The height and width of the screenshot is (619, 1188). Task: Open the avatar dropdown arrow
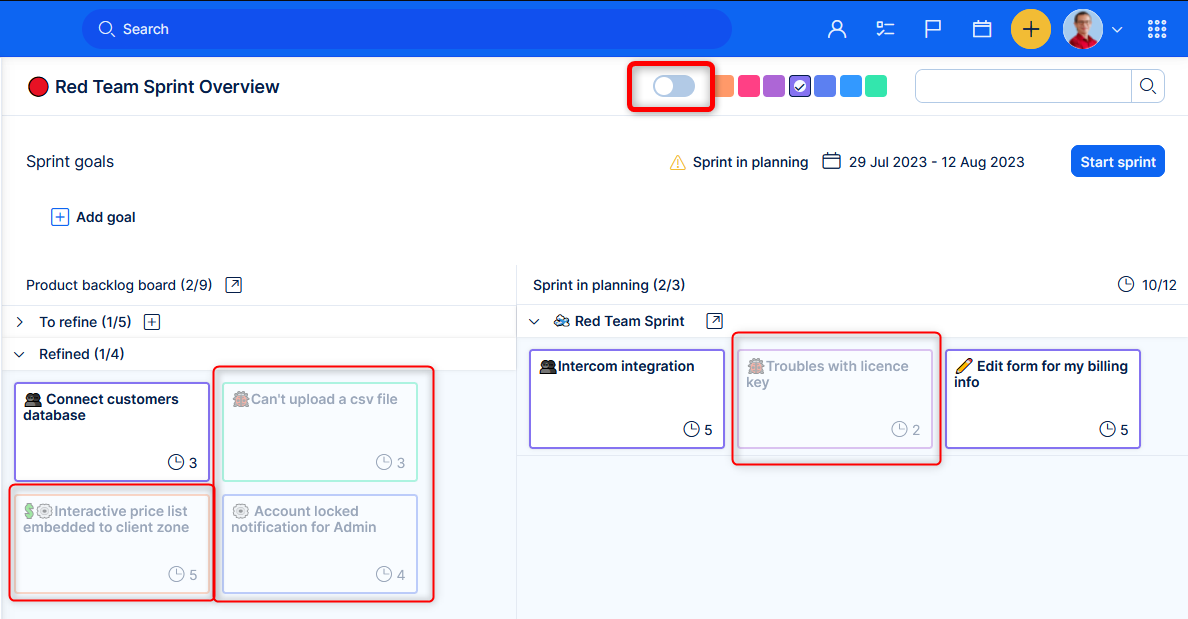click(1117, 30)
